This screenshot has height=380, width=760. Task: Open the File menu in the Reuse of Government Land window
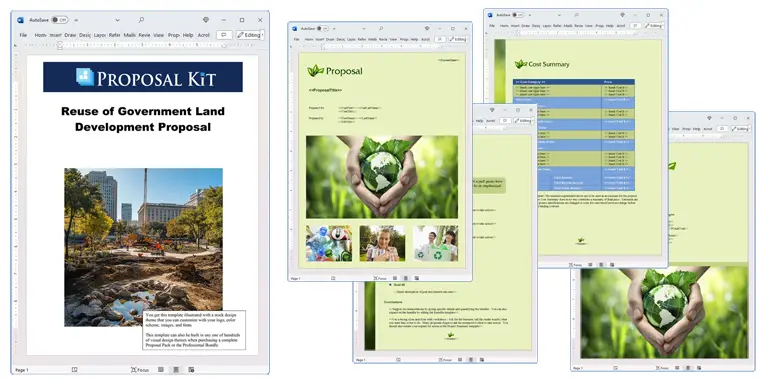pos(23,35)
